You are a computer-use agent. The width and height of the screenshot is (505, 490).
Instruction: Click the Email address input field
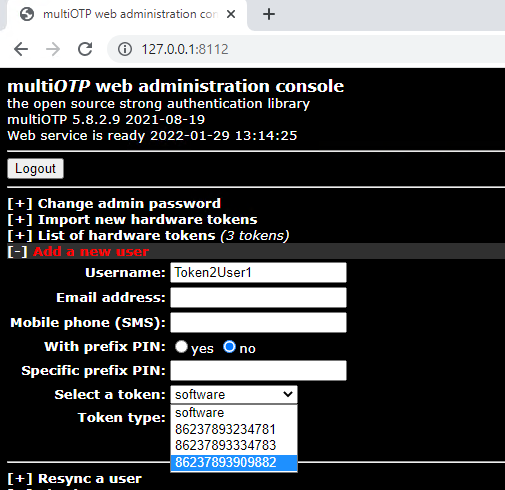point(258,298)
